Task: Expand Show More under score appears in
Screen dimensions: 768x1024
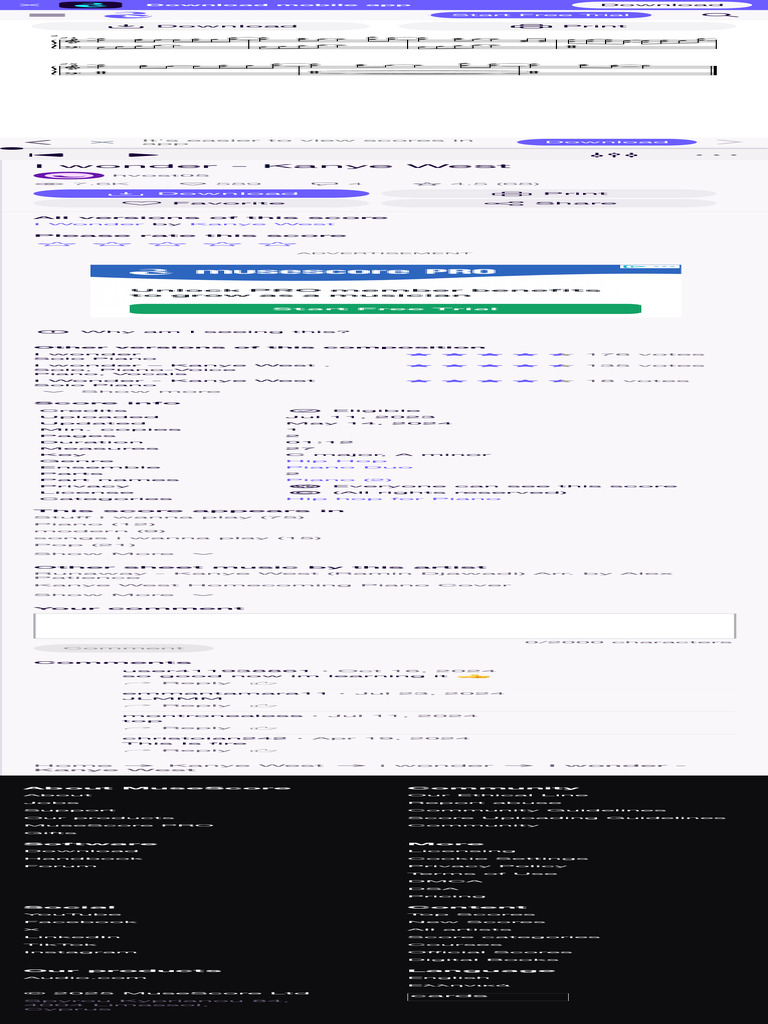Action: (124, 554)
